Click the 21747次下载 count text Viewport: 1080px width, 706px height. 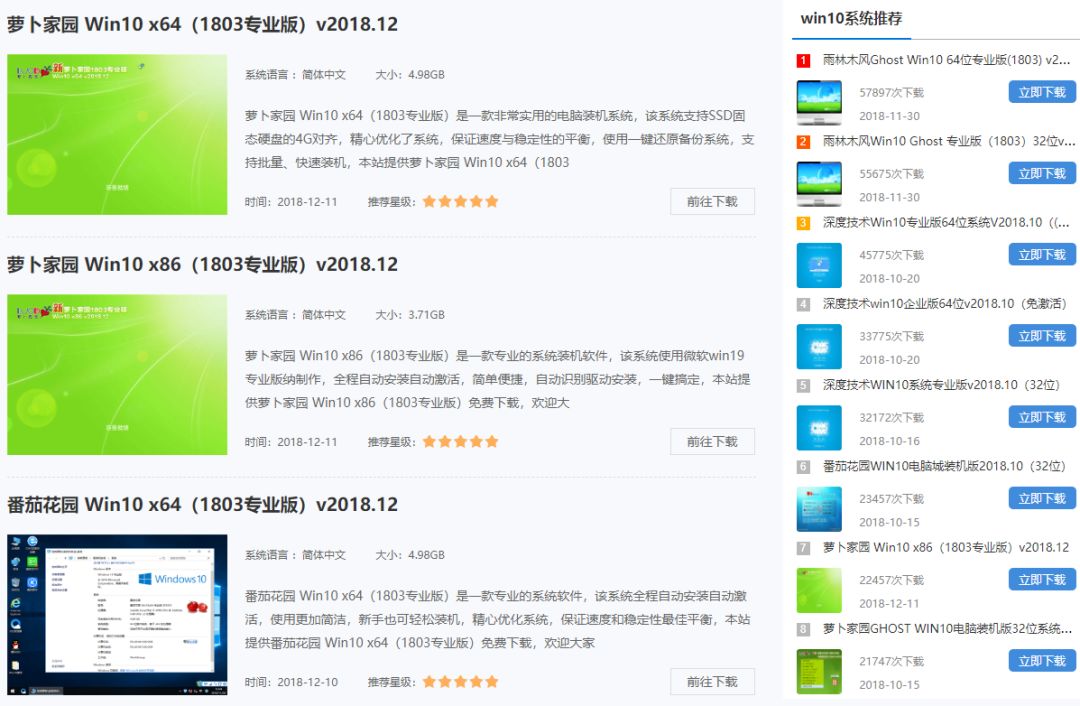(x=891, y=661)
